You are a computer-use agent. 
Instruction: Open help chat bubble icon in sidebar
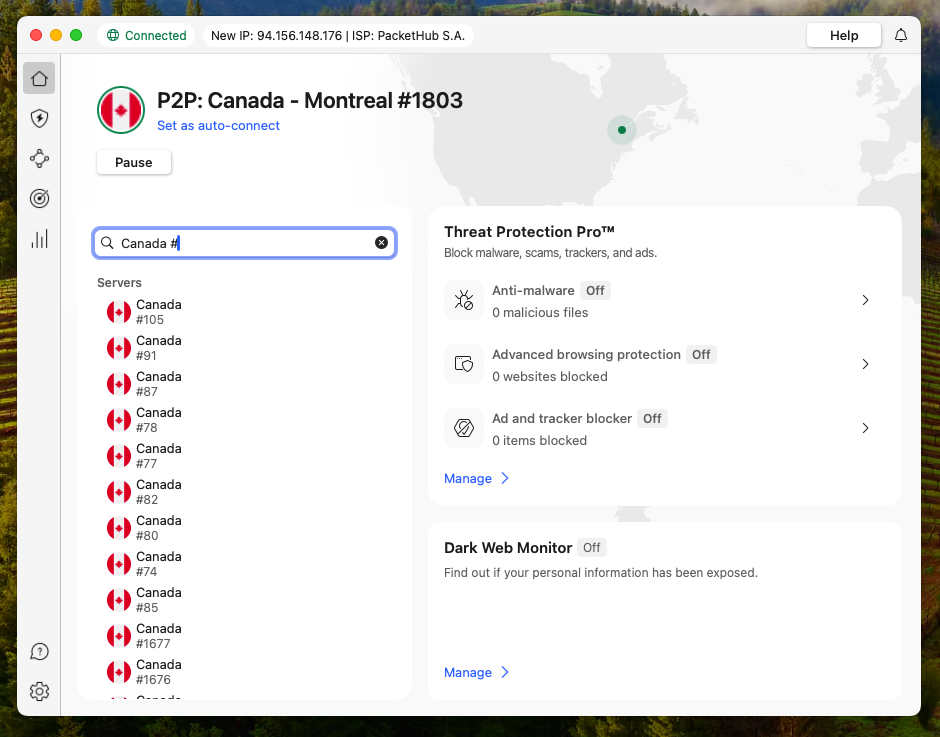tap(39, 651)
